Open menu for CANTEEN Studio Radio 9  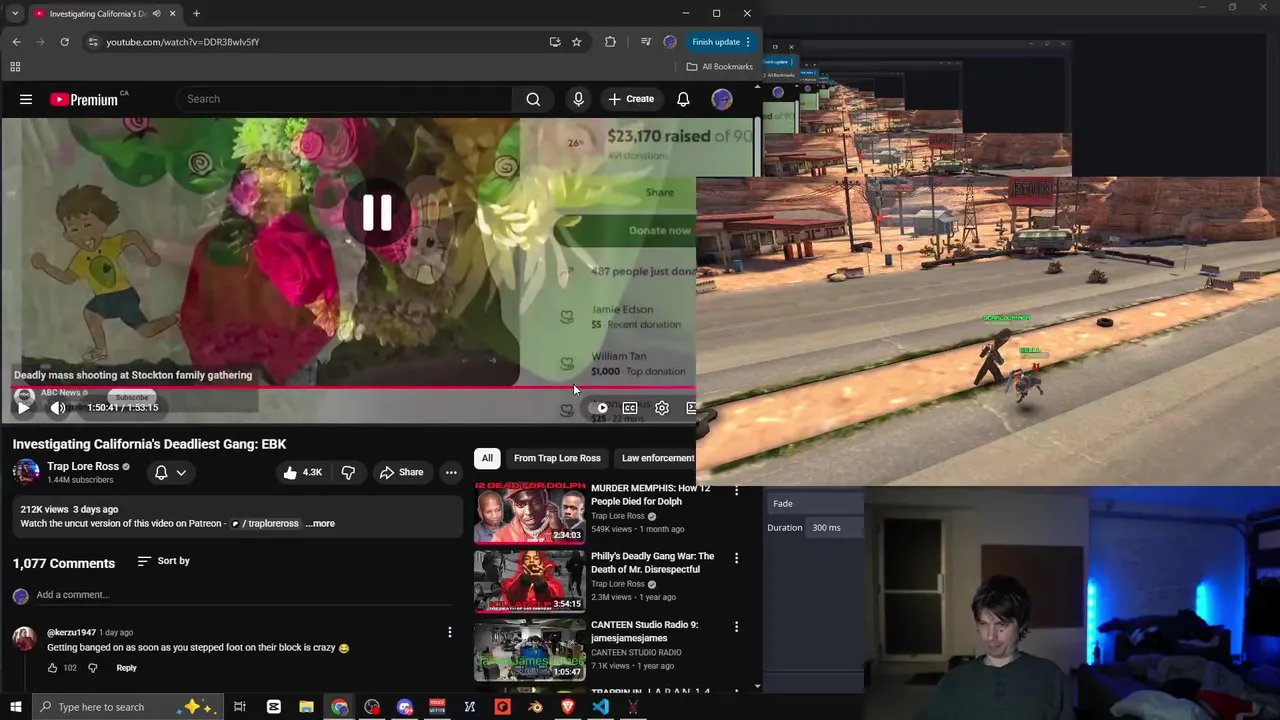click(737, 627)
